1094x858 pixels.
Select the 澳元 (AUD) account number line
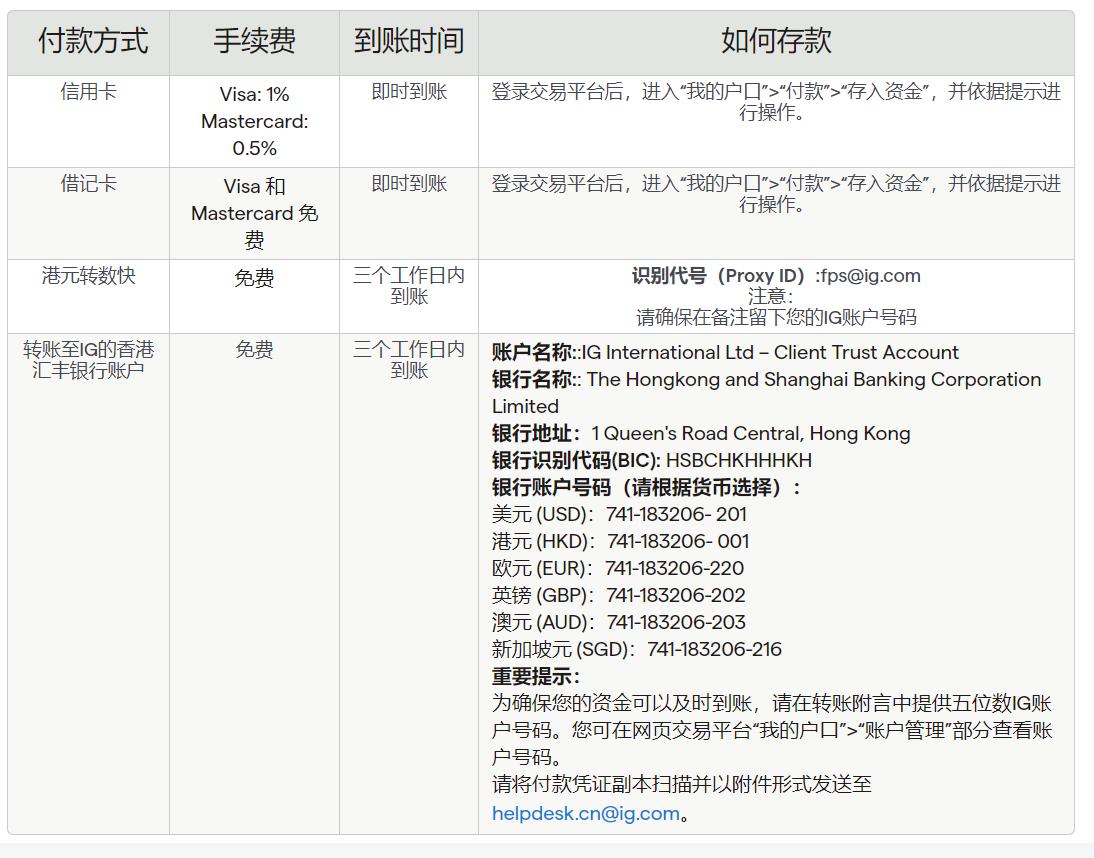[619, 622]
